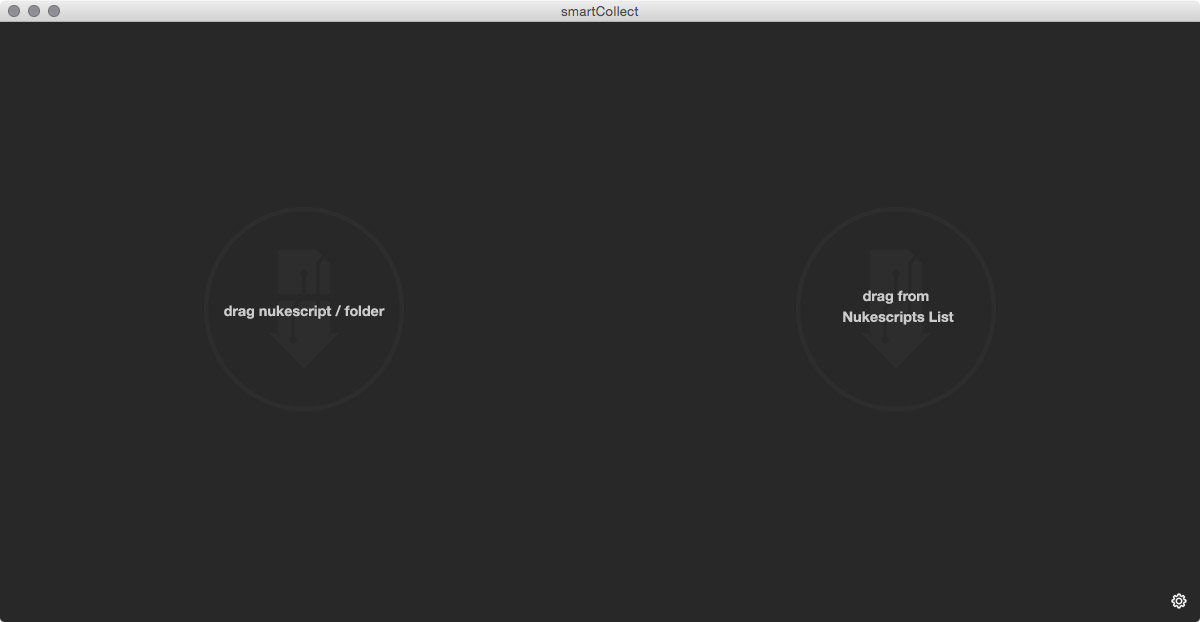
Task: Click the empty area between both drop zones
Action: pos(600,310)
